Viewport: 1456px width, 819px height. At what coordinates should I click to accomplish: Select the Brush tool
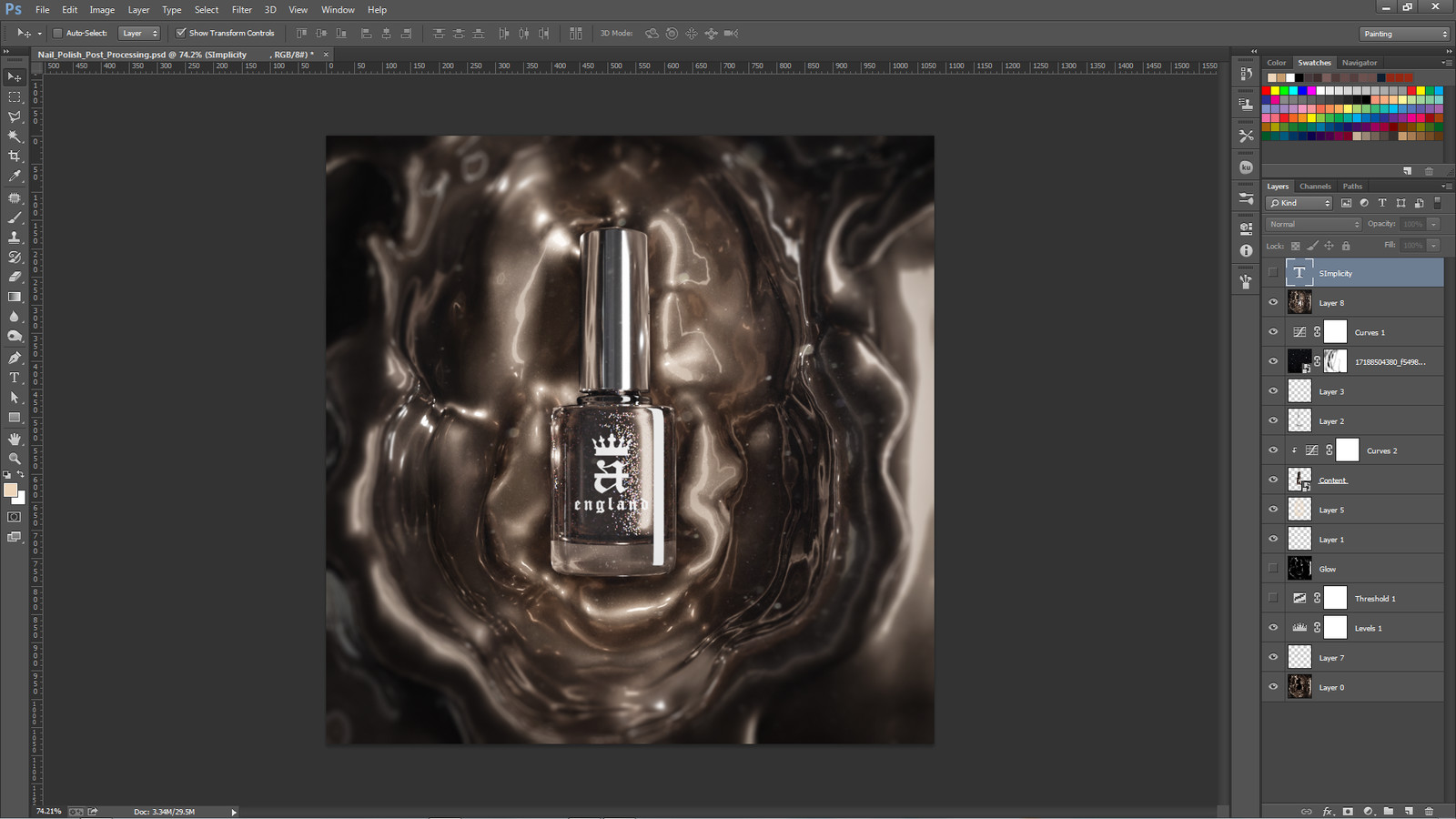click(15, 217)
